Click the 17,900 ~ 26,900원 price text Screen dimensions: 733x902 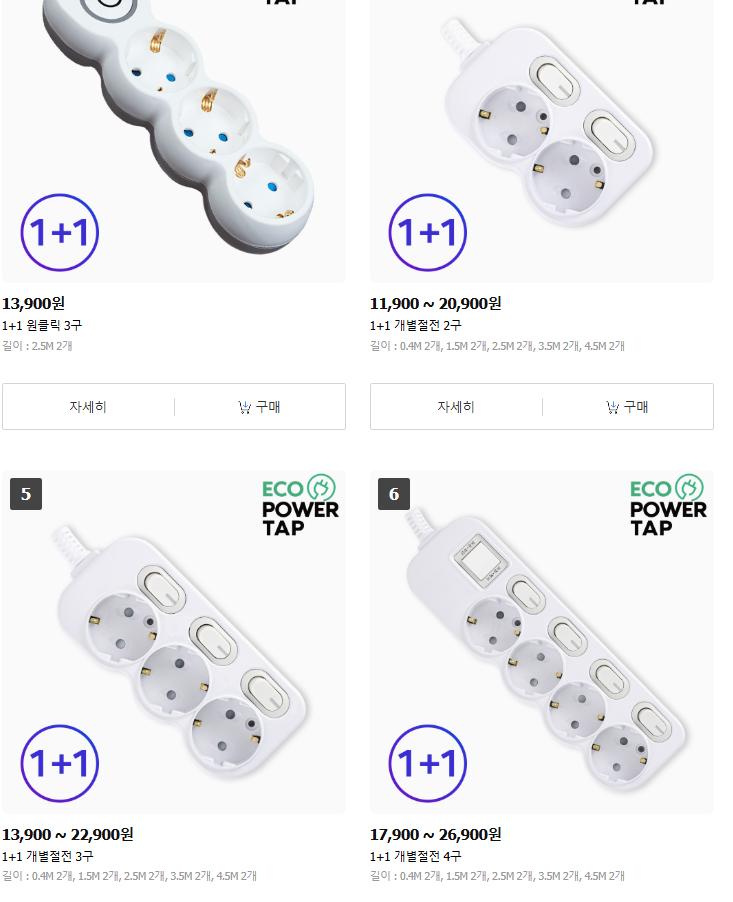(x=435, y=834)
